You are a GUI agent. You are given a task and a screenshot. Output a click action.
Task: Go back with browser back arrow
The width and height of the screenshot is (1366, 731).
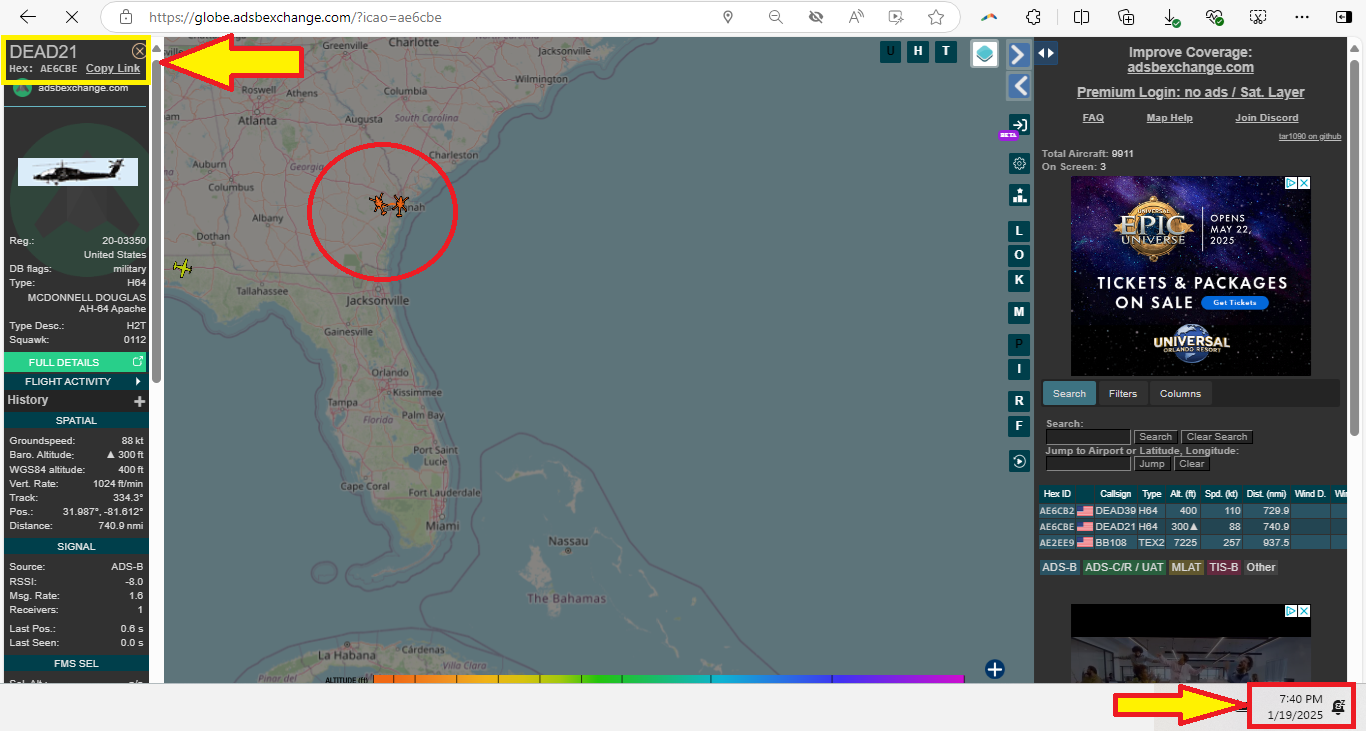point(28,17)
